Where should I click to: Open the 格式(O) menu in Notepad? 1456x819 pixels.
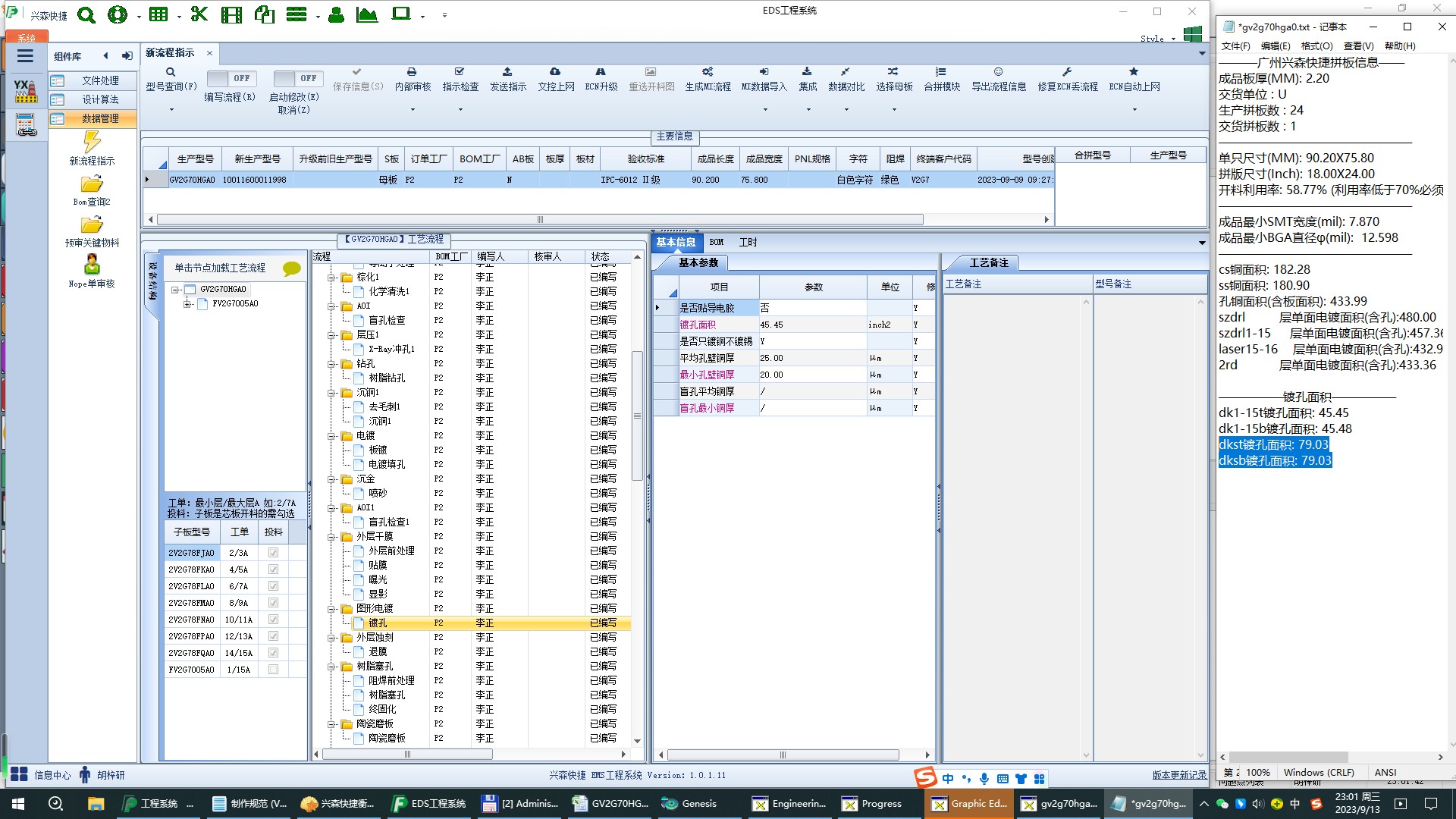pyautogui.click(x=1316, y=46)
